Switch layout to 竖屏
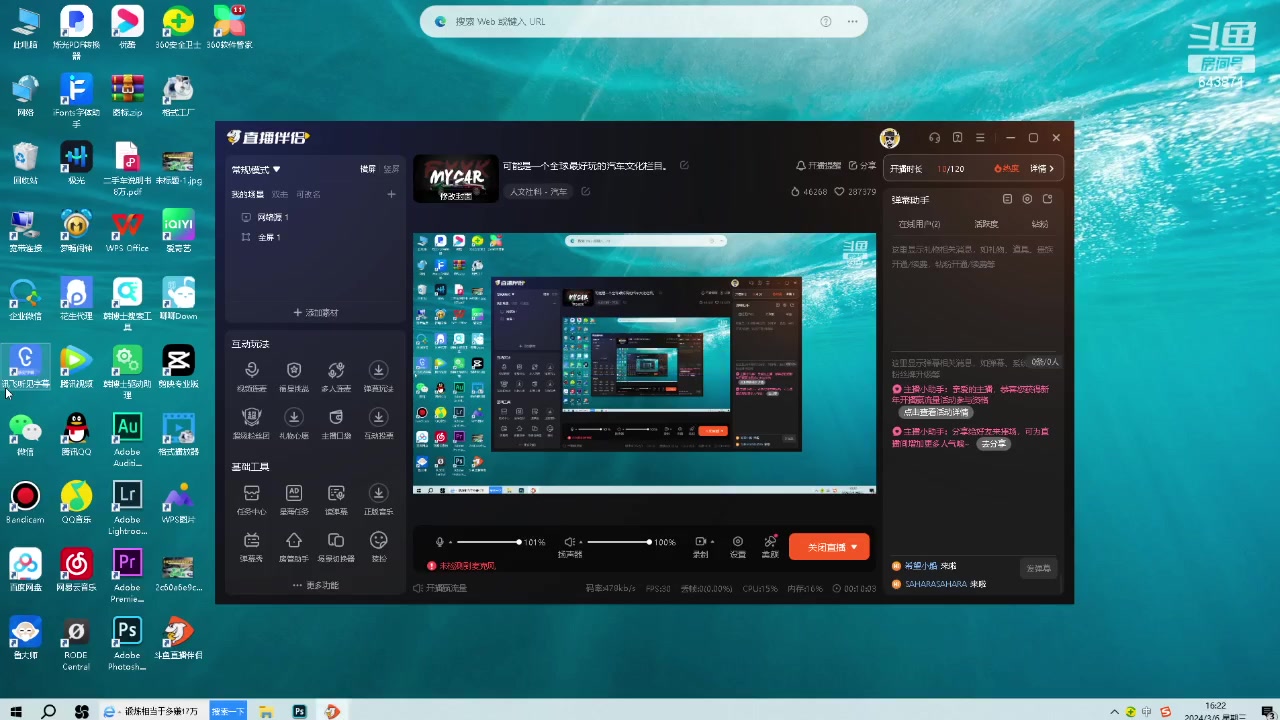 pos(391,169)
